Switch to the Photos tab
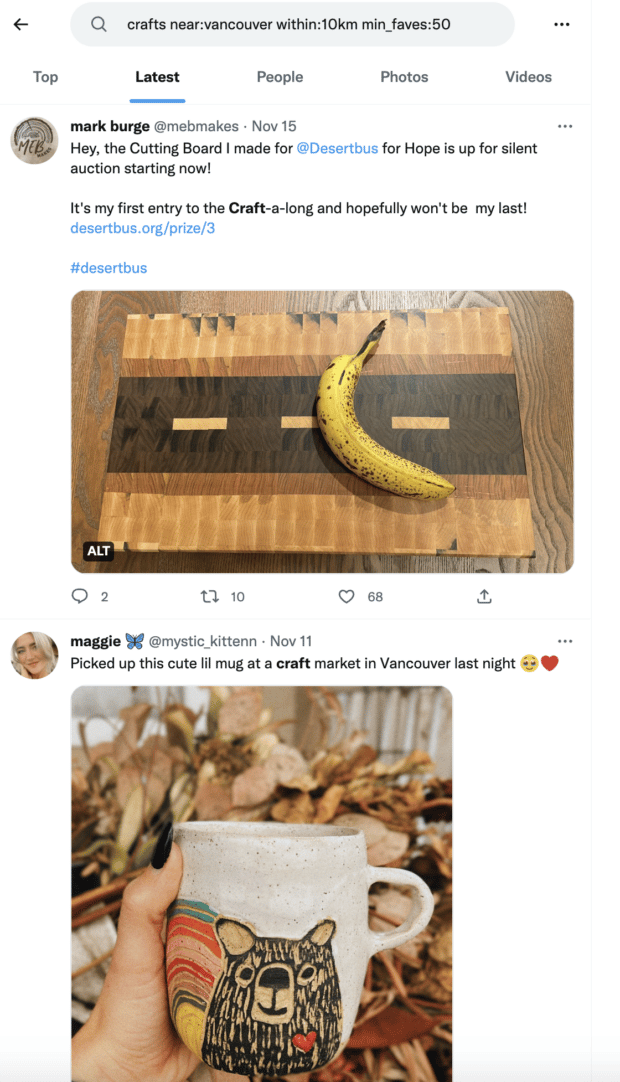This screenshot has width=620, height=1082. click(x=404, y=77)
